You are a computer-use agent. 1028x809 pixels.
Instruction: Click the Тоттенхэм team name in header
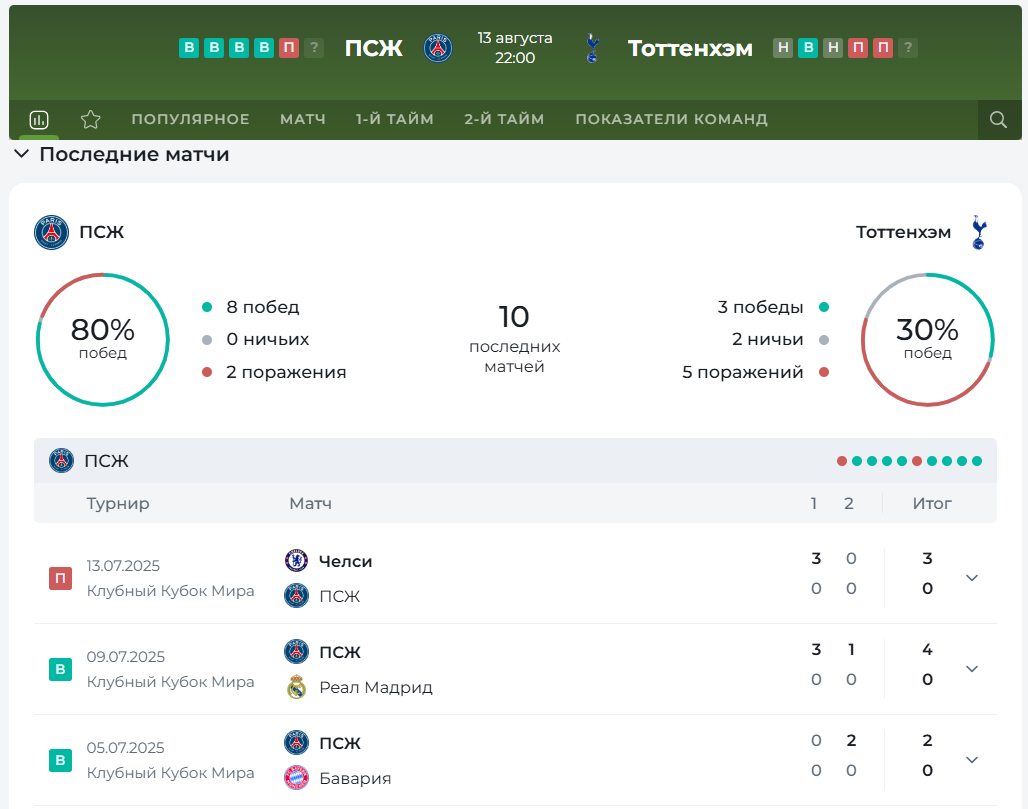[690, 48]
